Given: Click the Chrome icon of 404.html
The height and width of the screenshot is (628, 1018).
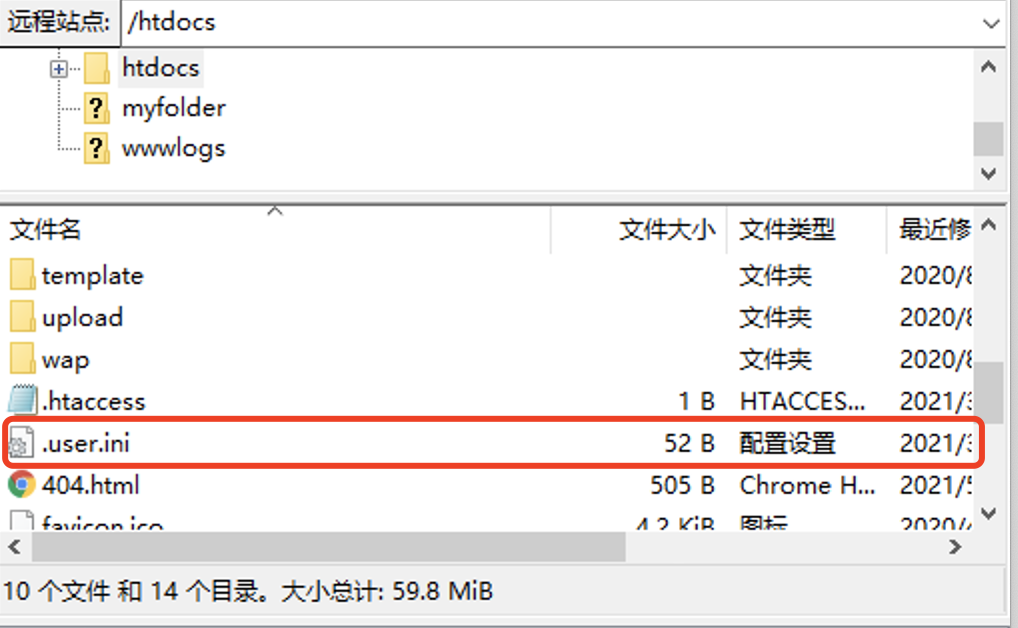Looking at the screenshot, I should [x=21, y=484].
